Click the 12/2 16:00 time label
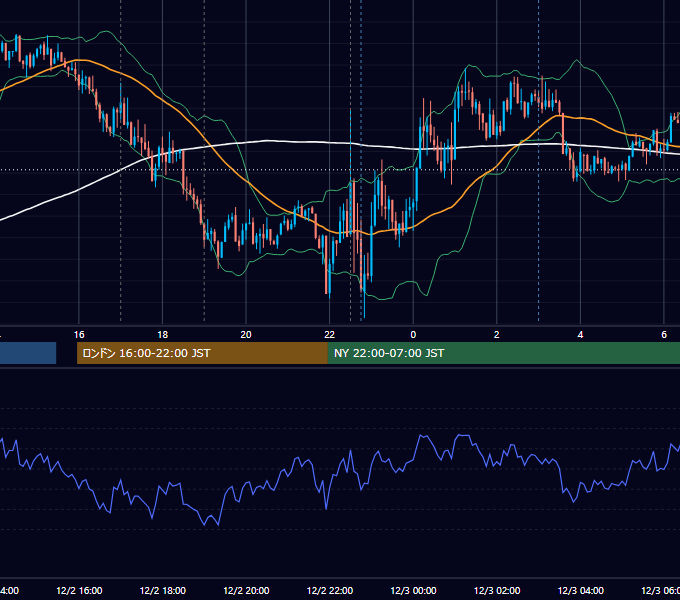The width and height of the screenshot is (680, 600). coord(79,590)
